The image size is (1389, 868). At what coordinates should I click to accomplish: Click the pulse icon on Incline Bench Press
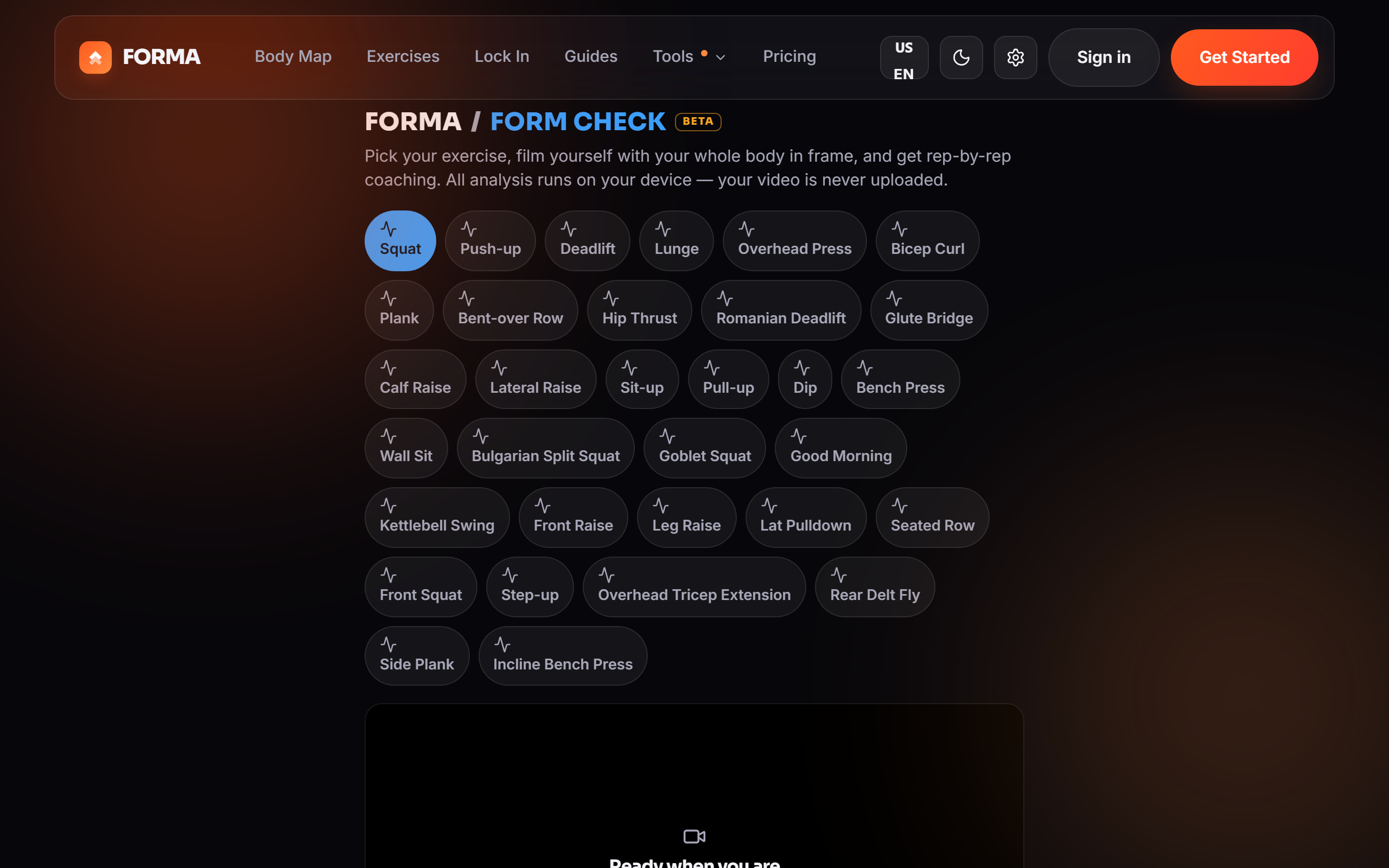[502, 644]
